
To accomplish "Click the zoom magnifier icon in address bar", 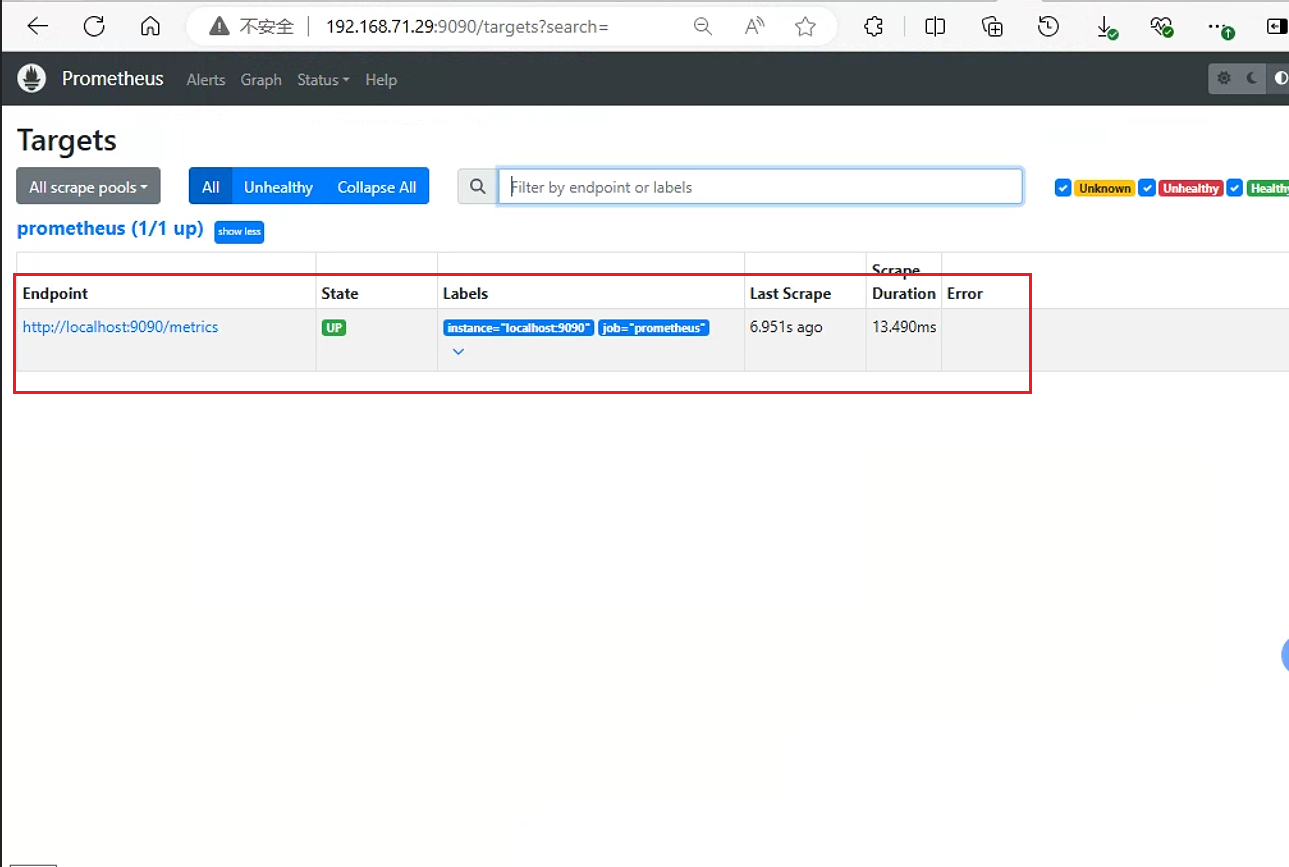I will [x=703, y=27].
